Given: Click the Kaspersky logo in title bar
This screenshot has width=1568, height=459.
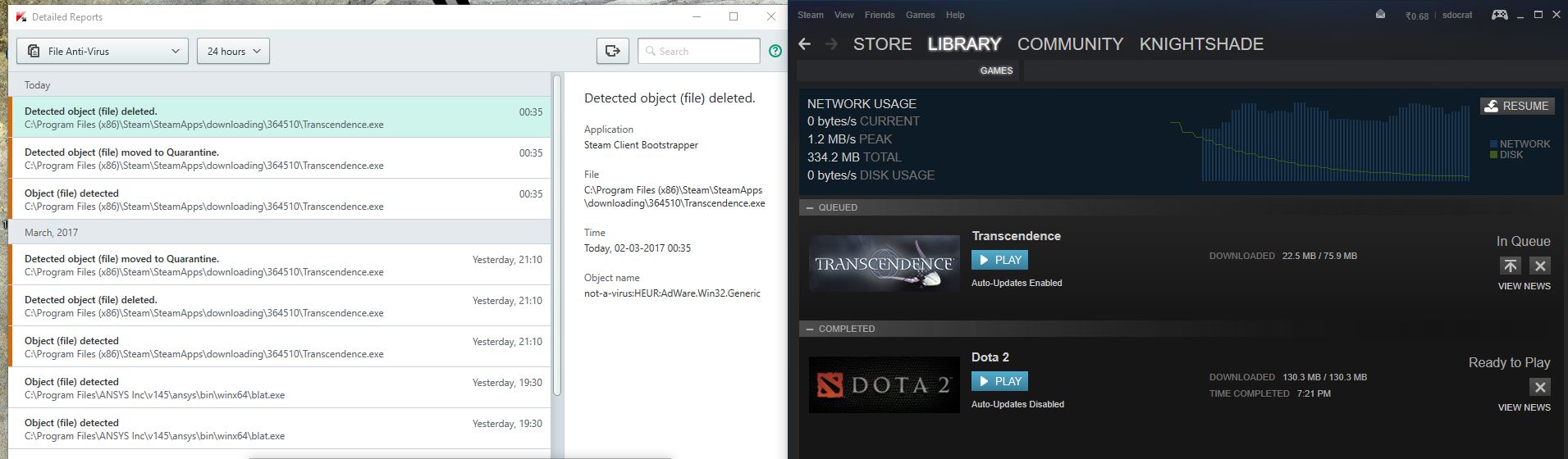Looking at the screenshot, I should [x=21, y=16].
